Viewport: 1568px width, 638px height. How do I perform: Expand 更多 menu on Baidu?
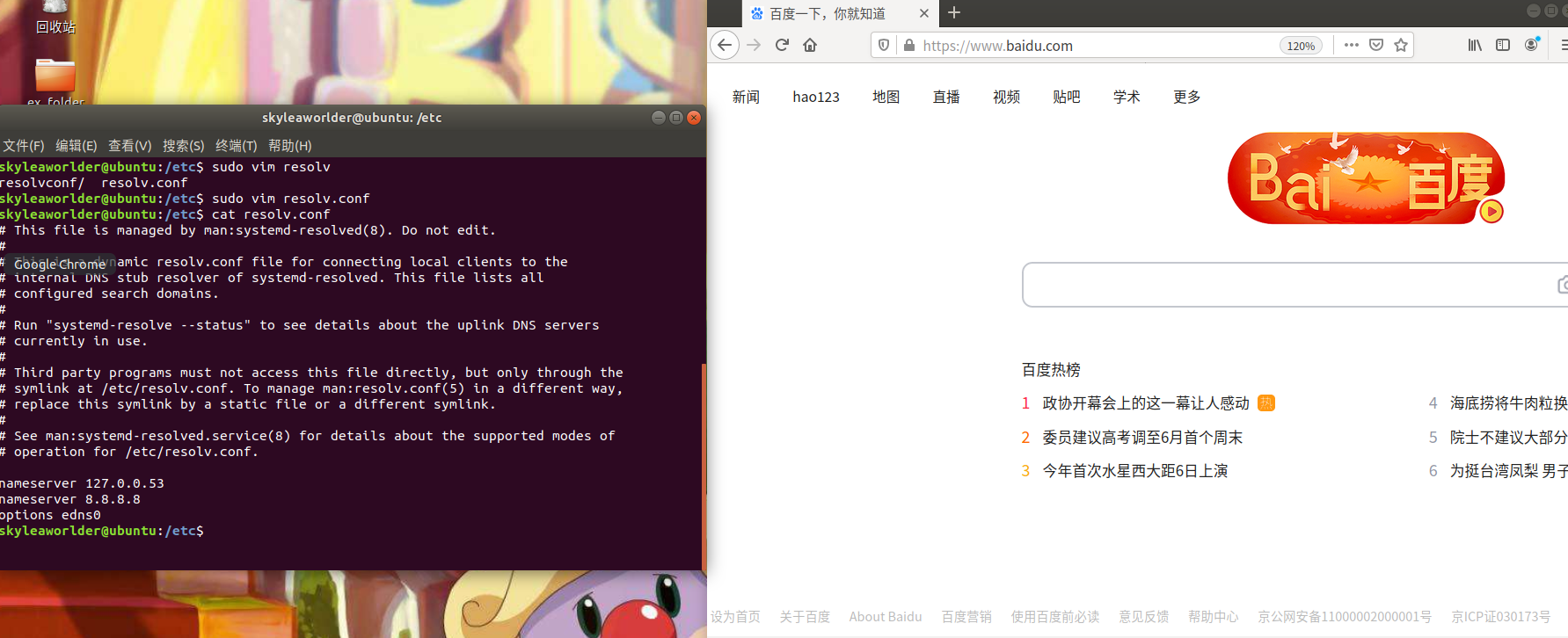pos(1186,97)
